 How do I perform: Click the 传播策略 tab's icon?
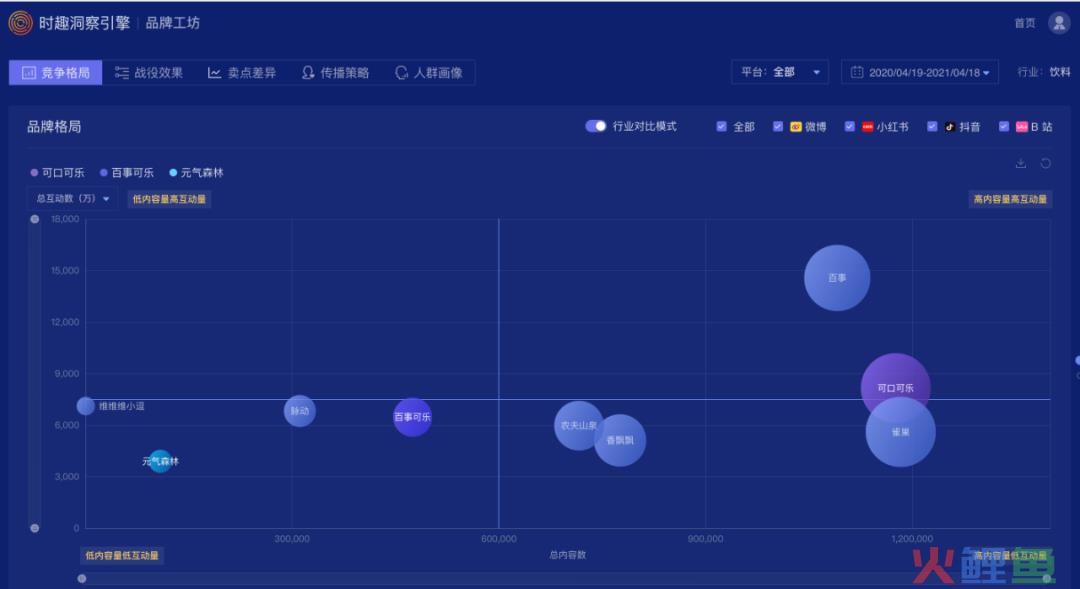[308, 72]
